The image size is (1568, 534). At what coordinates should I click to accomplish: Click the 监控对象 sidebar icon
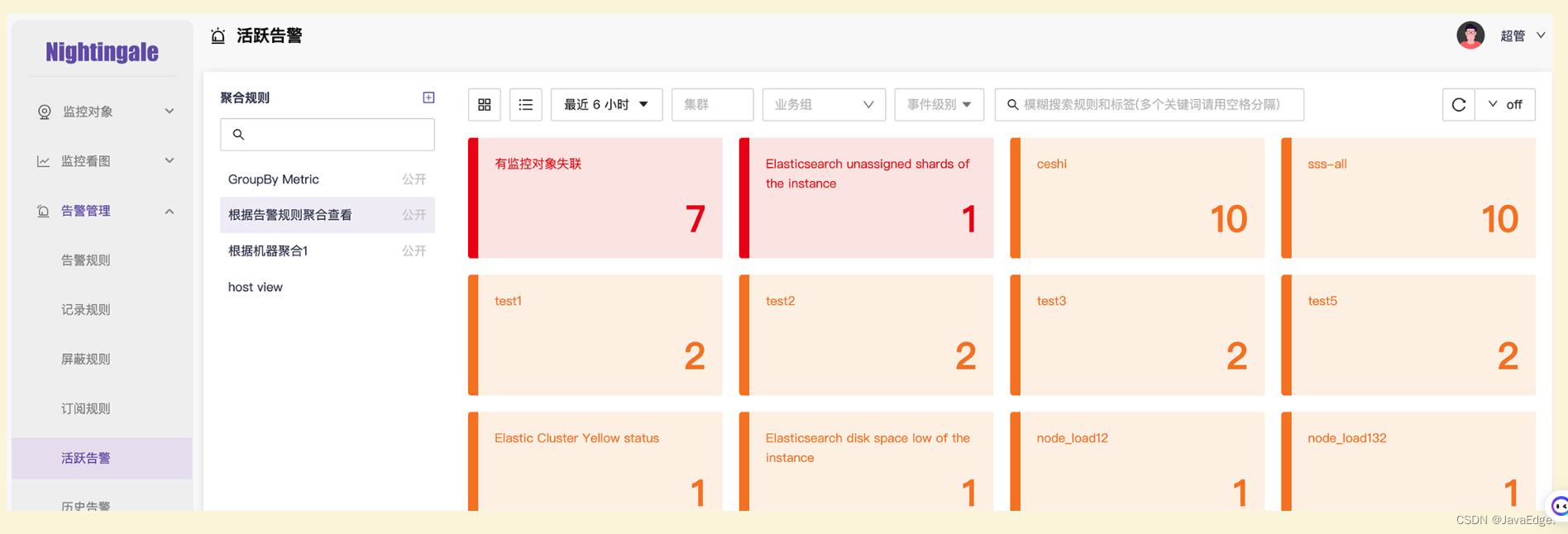[x=45, y=112]
